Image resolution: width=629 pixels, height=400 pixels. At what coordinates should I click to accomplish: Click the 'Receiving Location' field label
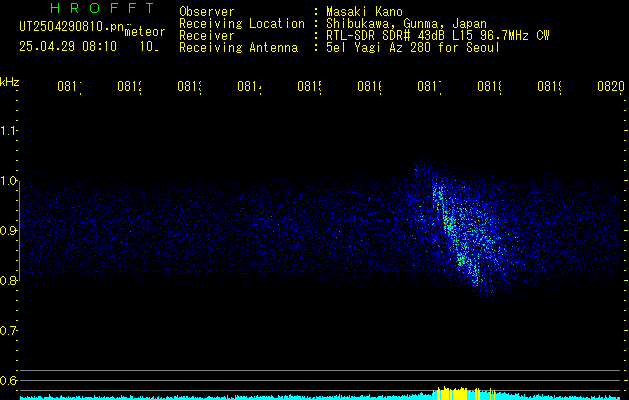click(x=242, y=24)
